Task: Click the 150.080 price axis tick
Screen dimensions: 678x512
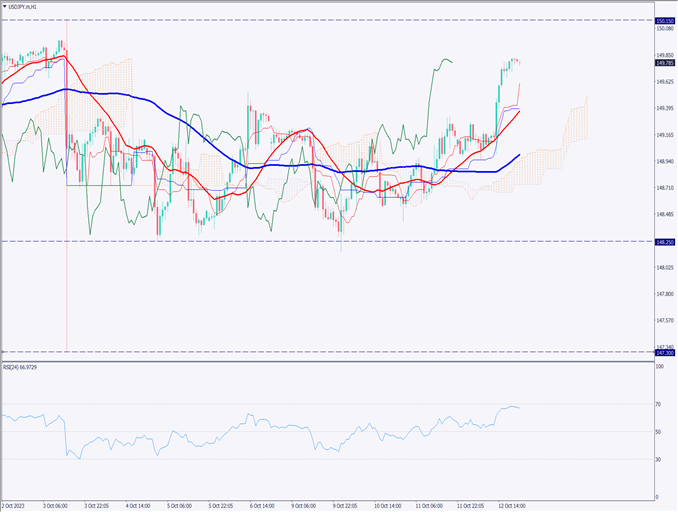Action: point(664,29)
